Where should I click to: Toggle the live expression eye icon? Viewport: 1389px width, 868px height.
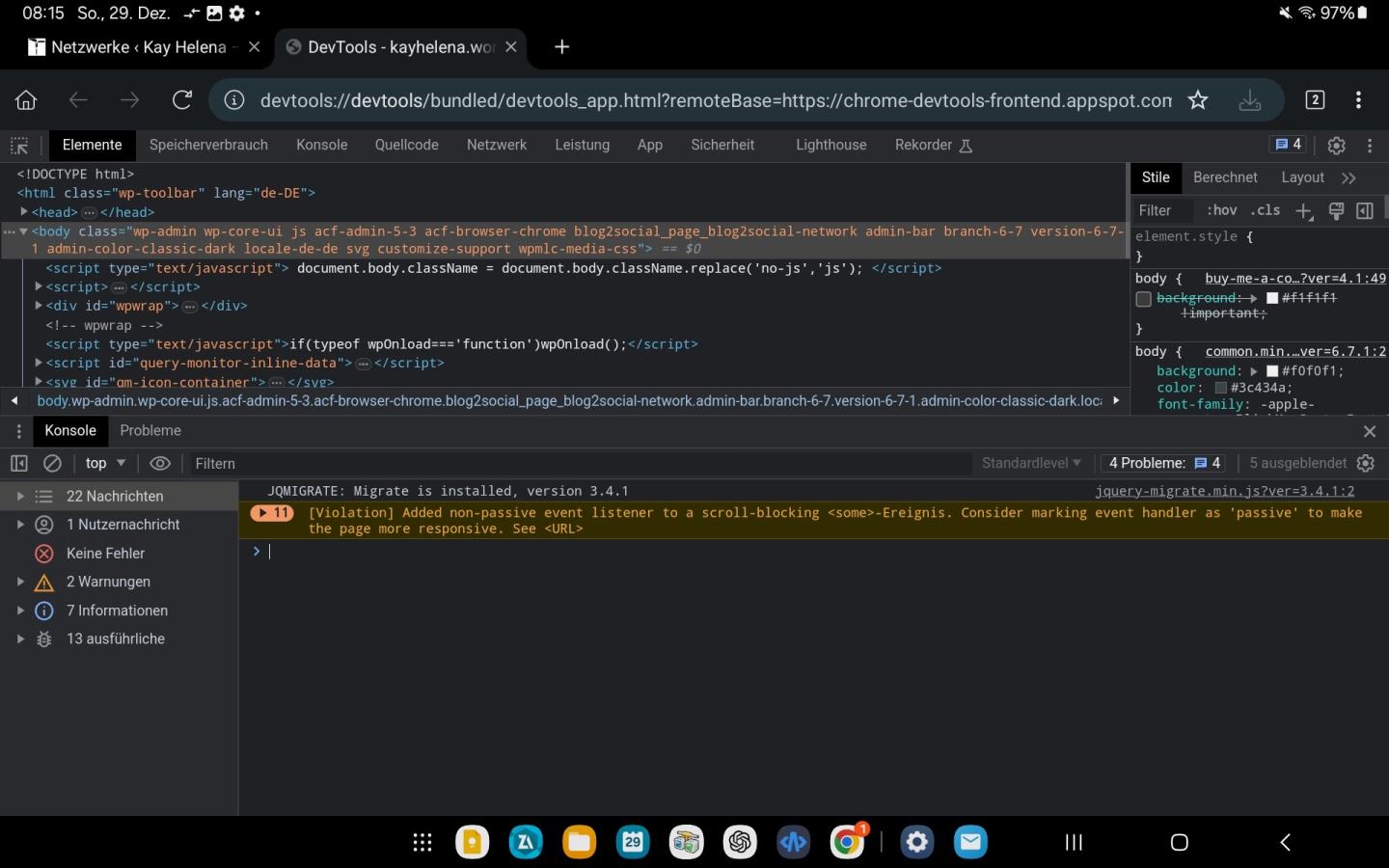click(x=160, y=464)
